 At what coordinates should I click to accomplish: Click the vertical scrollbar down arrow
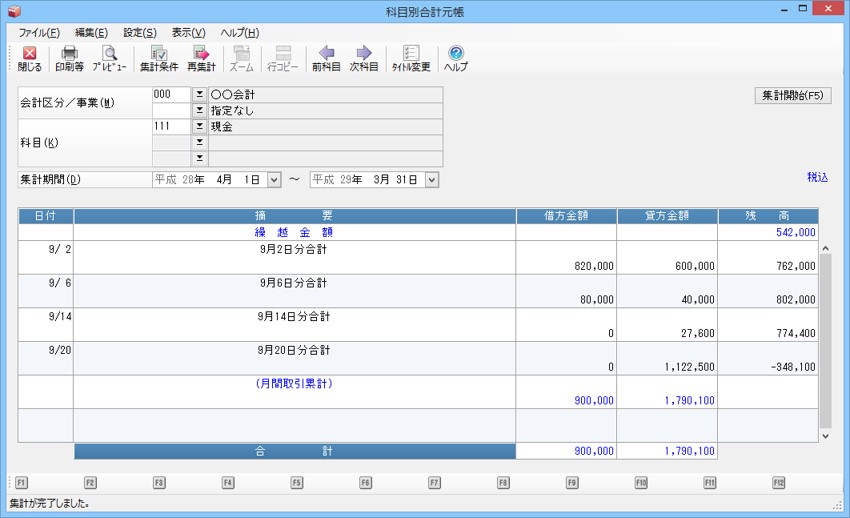tap(825, 436)
